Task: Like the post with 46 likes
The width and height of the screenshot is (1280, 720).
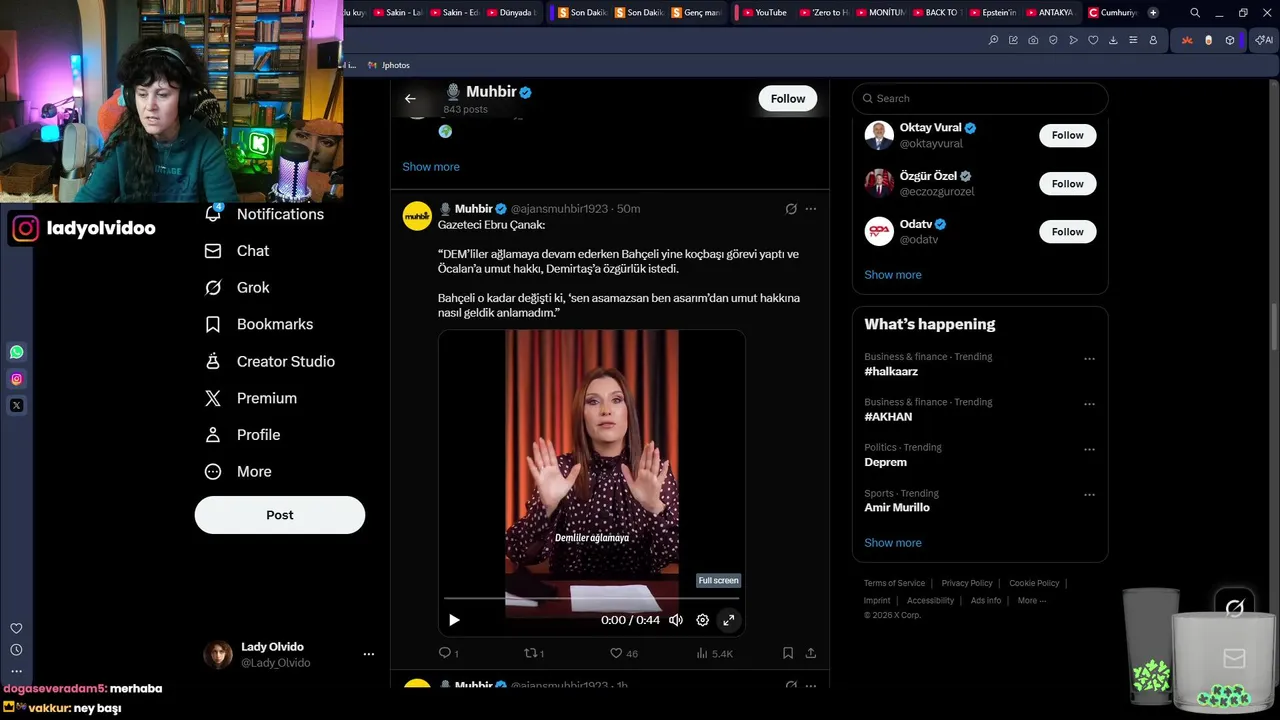Action: coord(624,653)
